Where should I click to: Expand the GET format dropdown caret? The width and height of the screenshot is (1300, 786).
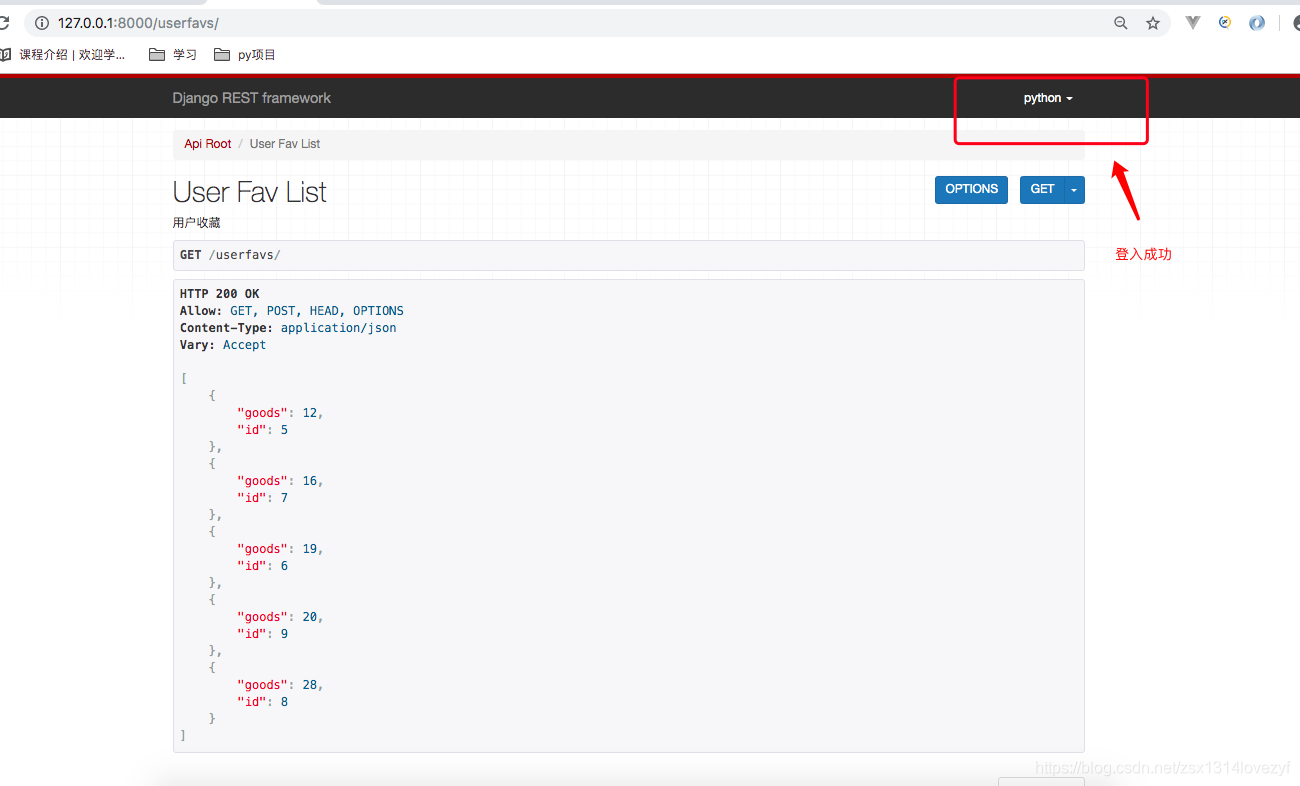pyautogui.click(x=1075, y=189)
